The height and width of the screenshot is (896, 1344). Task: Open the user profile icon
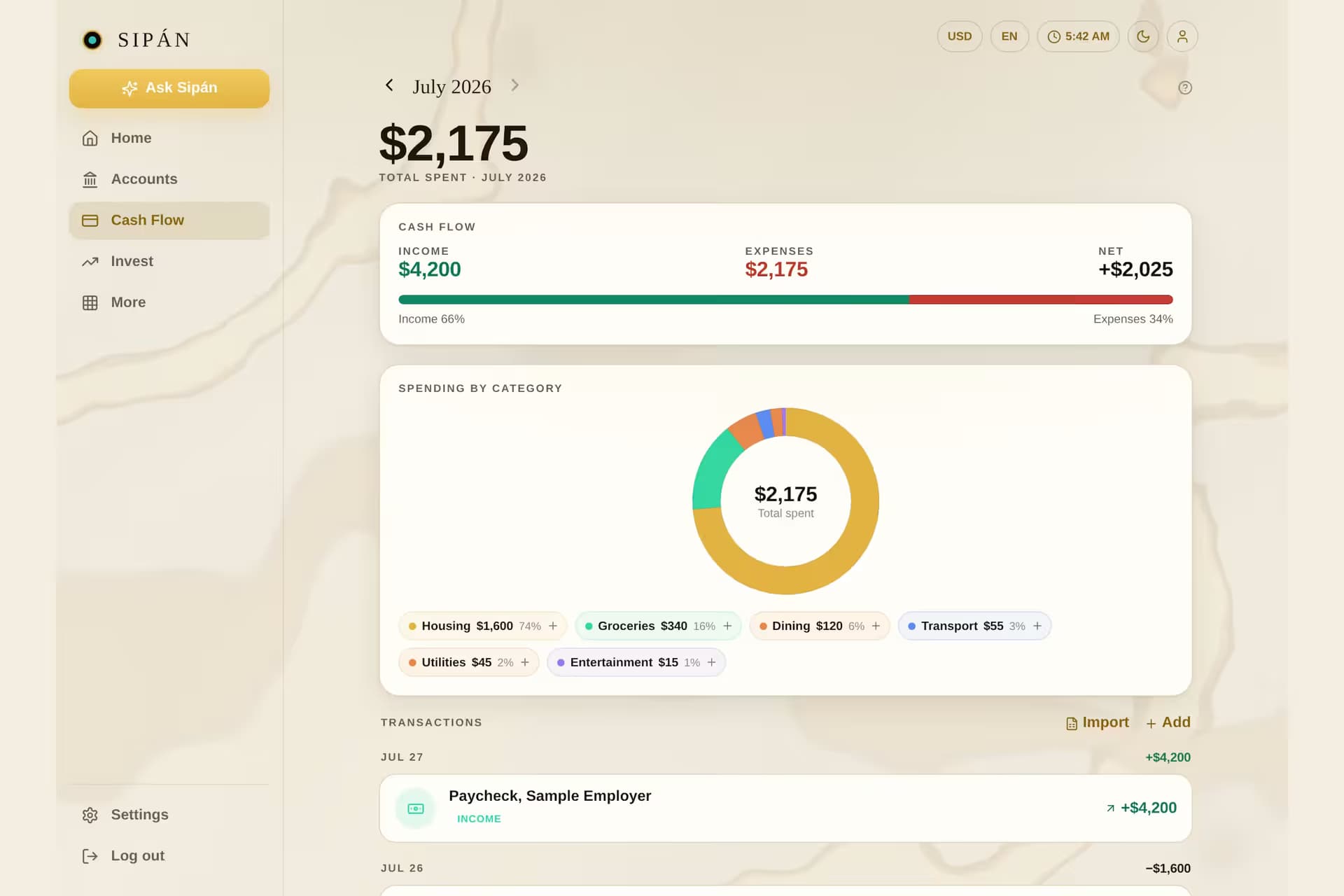(x=1182, y=36)
